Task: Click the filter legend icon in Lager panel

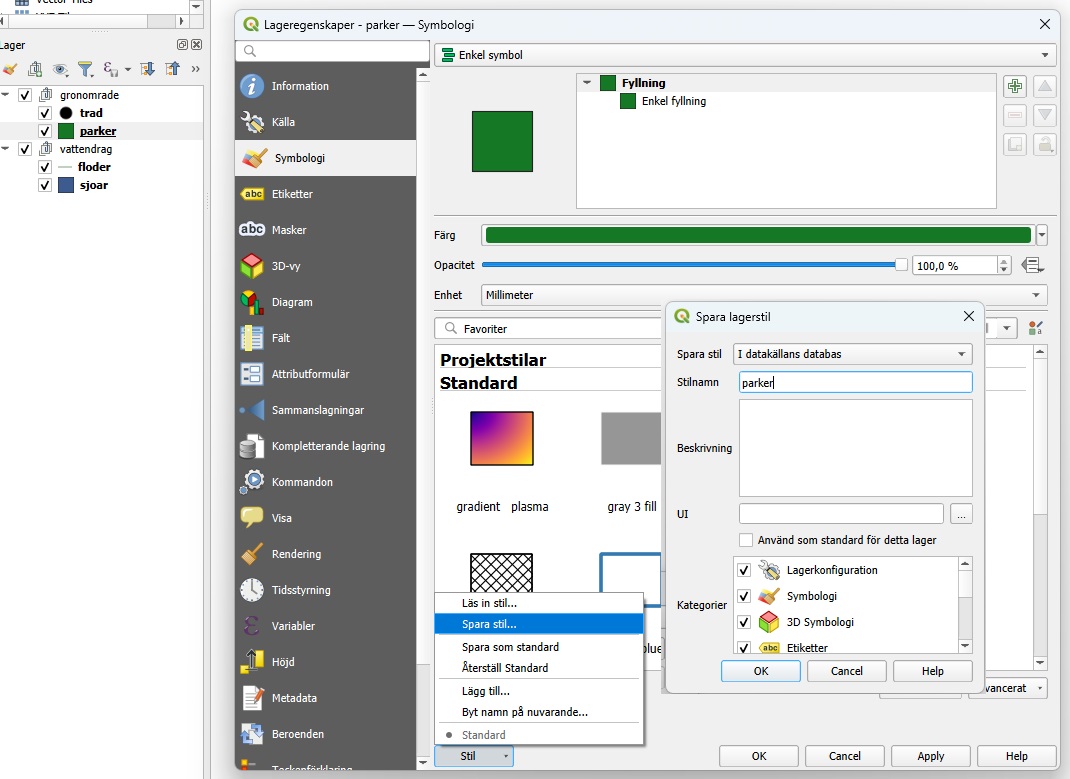Action: 85,69
